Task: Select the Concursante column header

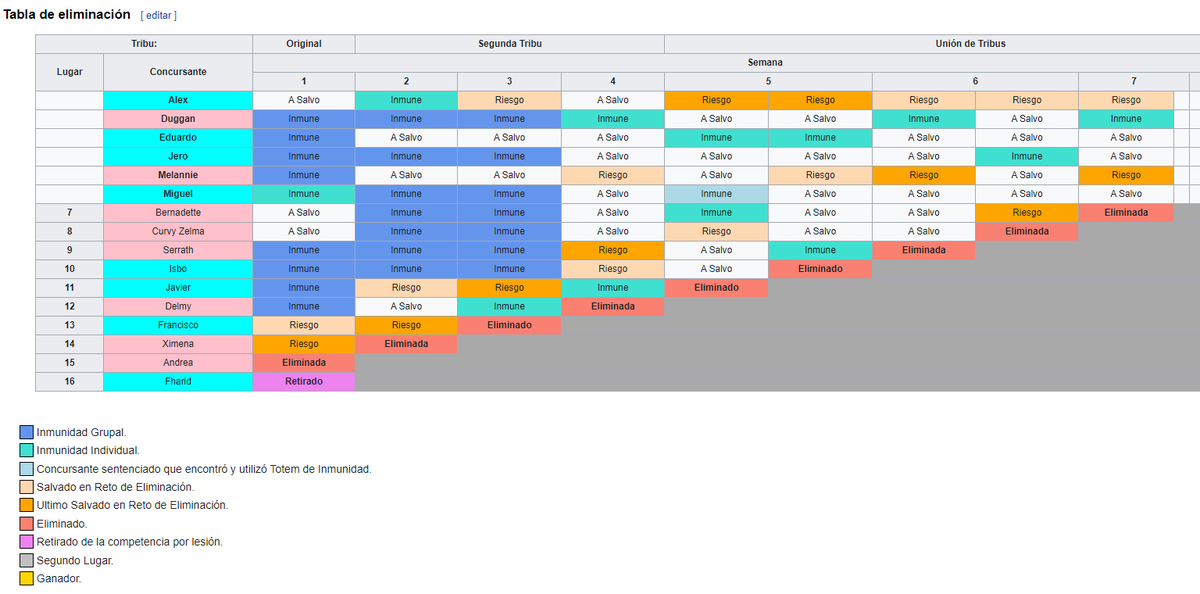Action: 178,72
